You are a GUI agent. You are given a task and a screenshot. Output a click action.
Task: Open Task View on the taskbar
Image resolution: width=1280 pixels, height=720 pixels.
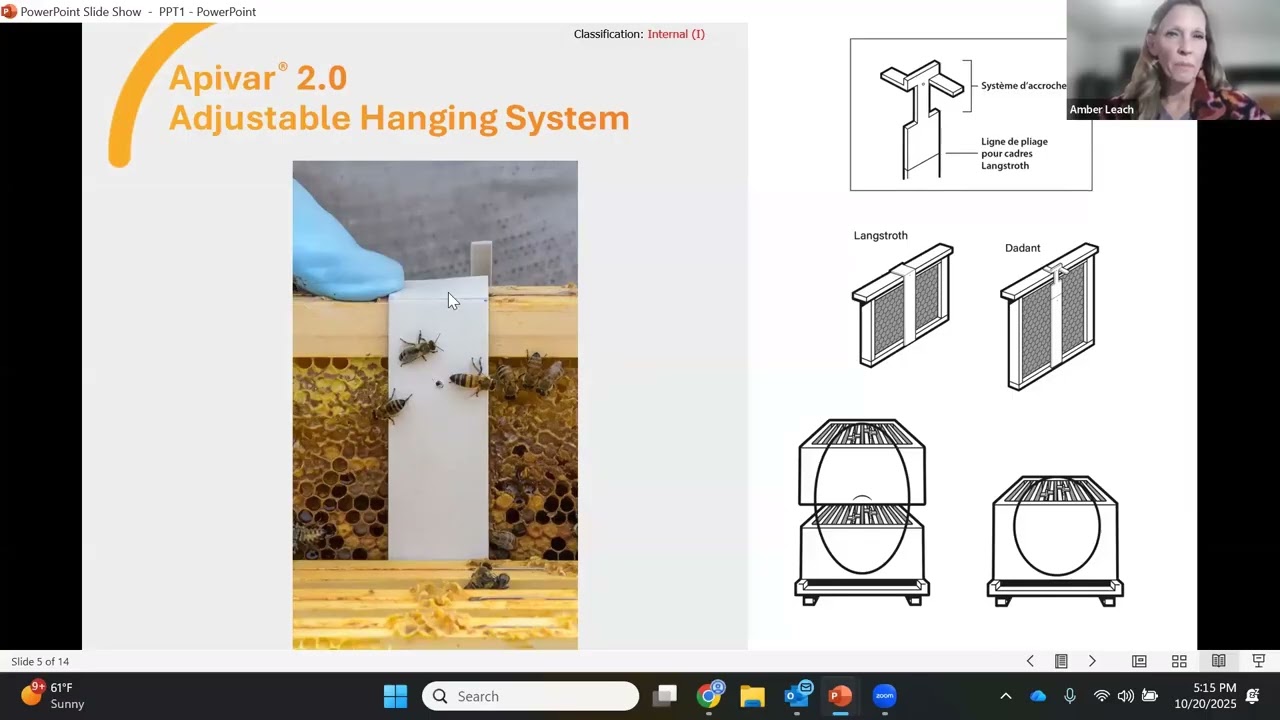pyautogui.click(x=665, y=696)
